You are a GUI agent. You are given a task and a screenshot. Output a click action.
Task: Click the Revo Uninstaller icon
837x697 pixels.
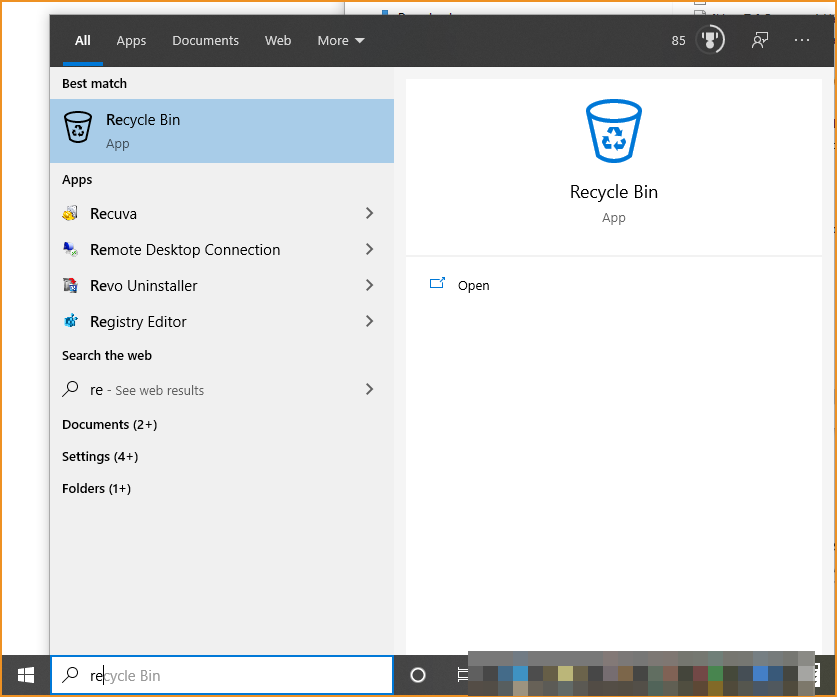coord(70,286)
